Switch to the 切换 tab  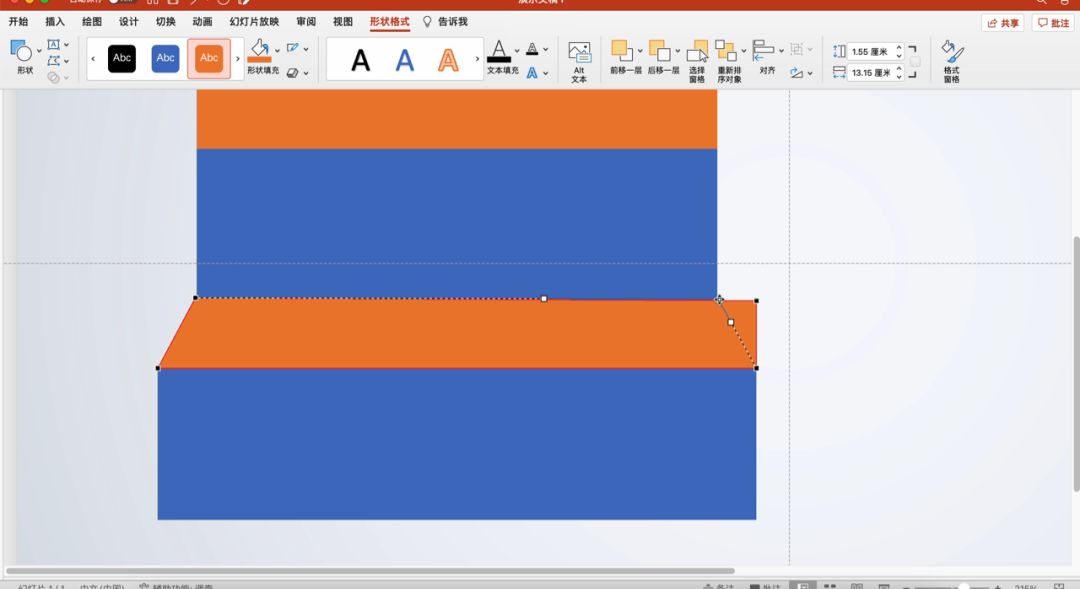(165, 21)
